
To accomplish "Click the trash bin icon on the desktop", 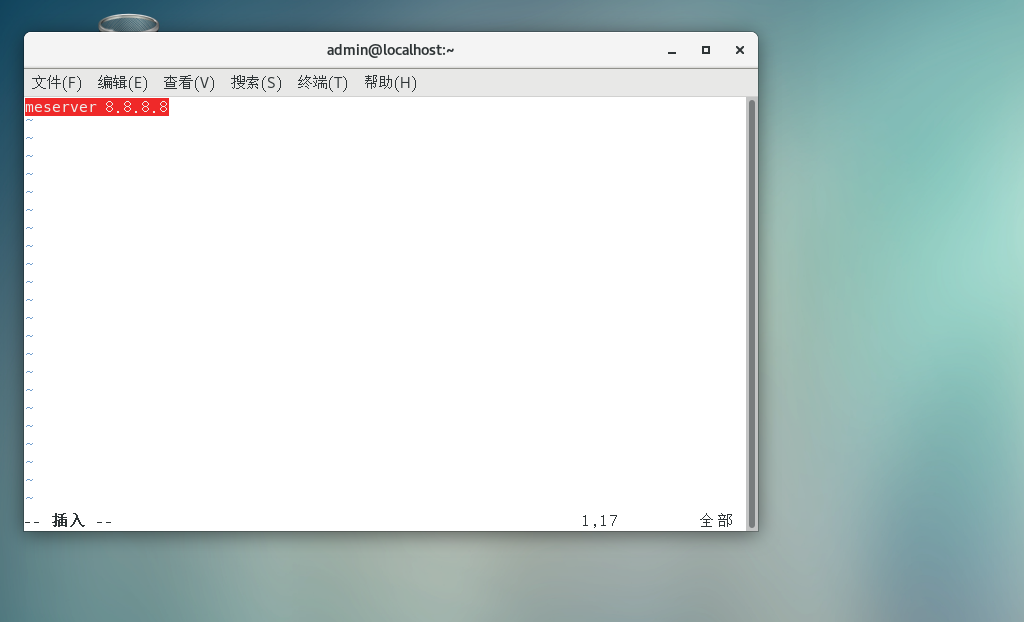I will (x=128, y=20).
